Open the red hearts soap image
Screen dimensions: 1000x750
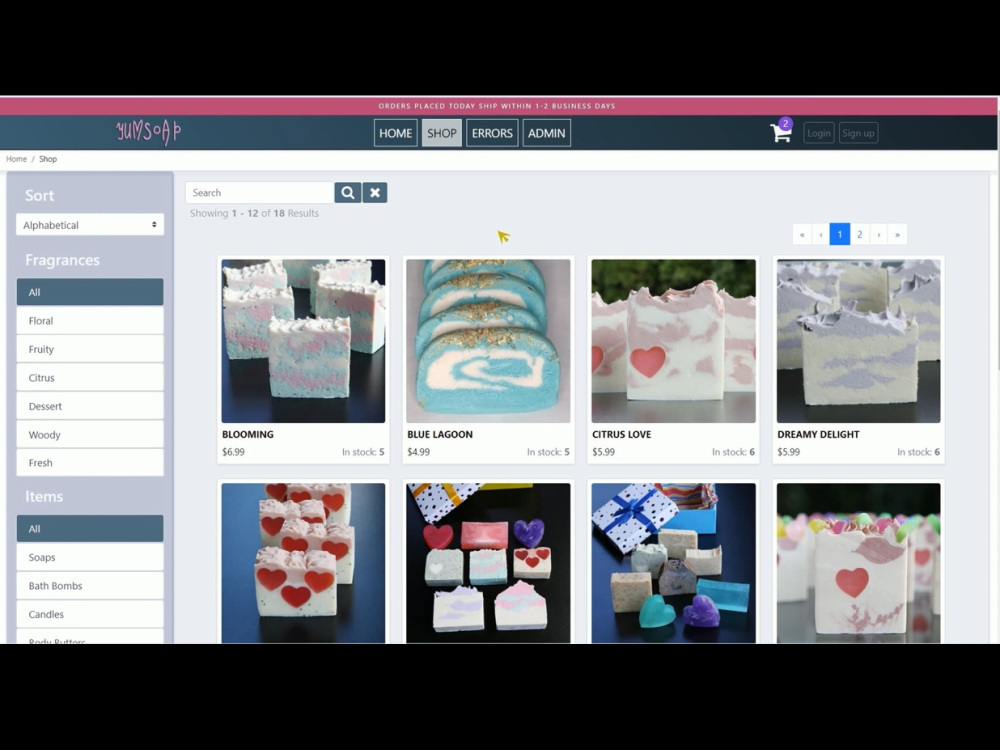(x=304, y=562)
